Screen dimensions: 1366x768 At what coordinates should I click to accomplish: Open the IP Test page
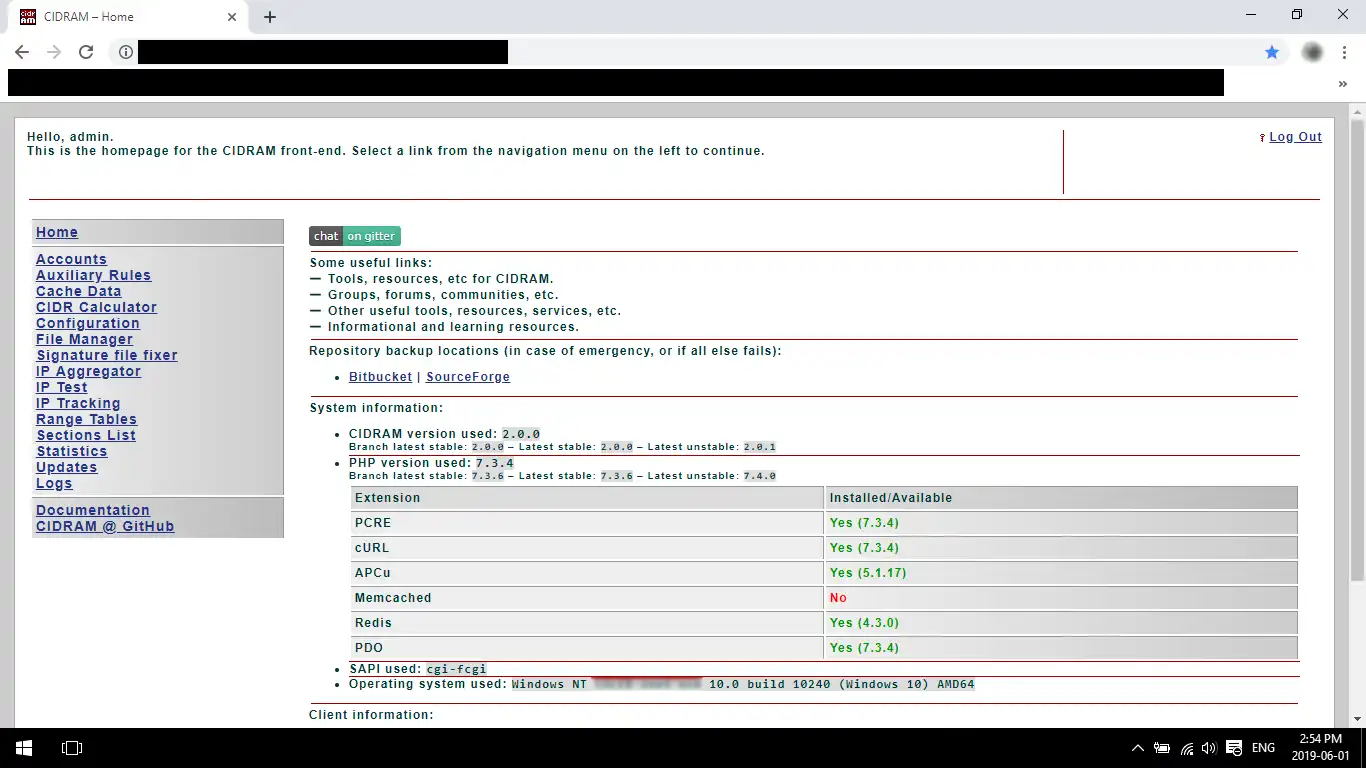point(62,387)
